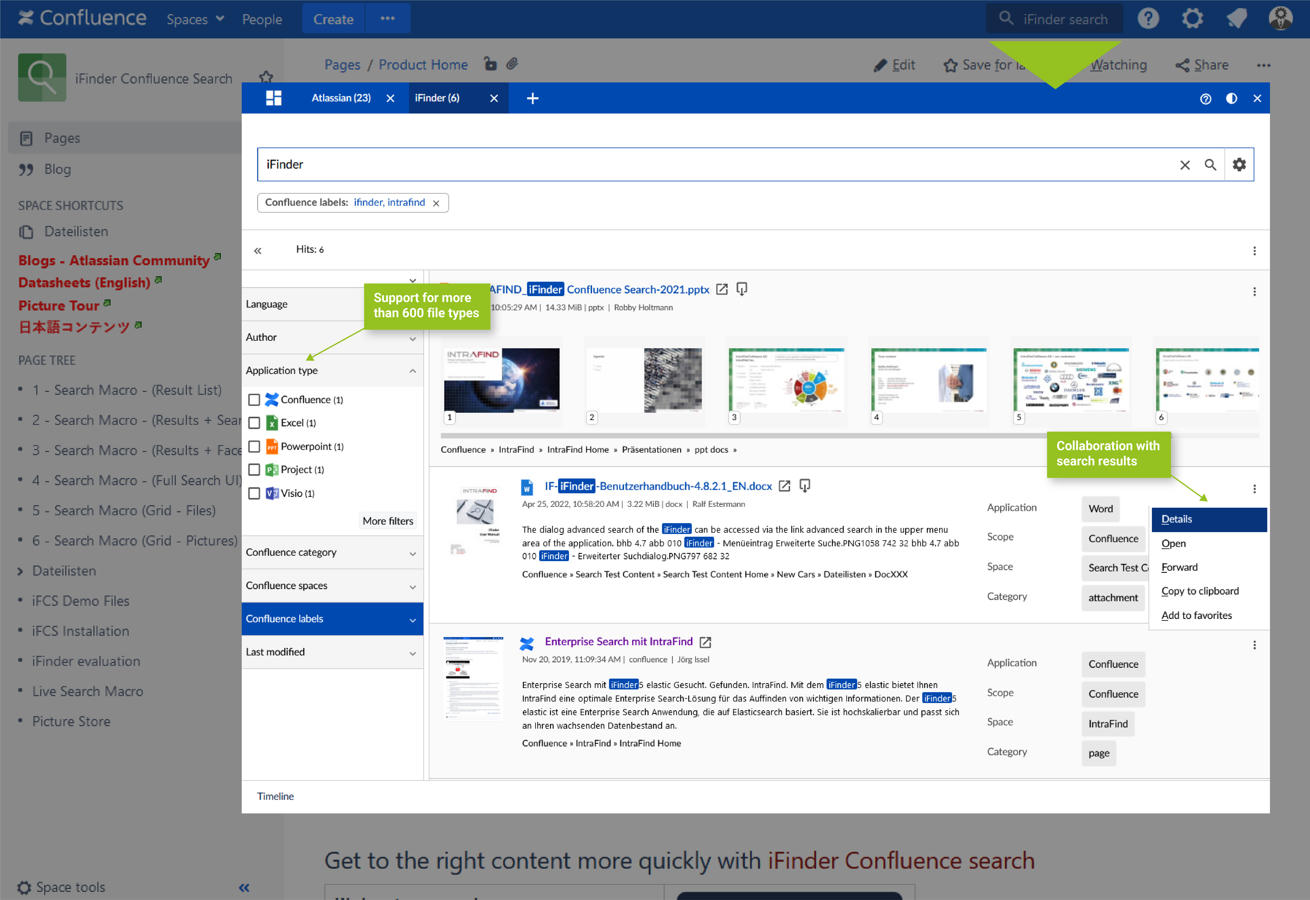Screen dimensions: 1310x900
Task: Open help in the iFinder dialog header
Action: (x=1205, y=99)
